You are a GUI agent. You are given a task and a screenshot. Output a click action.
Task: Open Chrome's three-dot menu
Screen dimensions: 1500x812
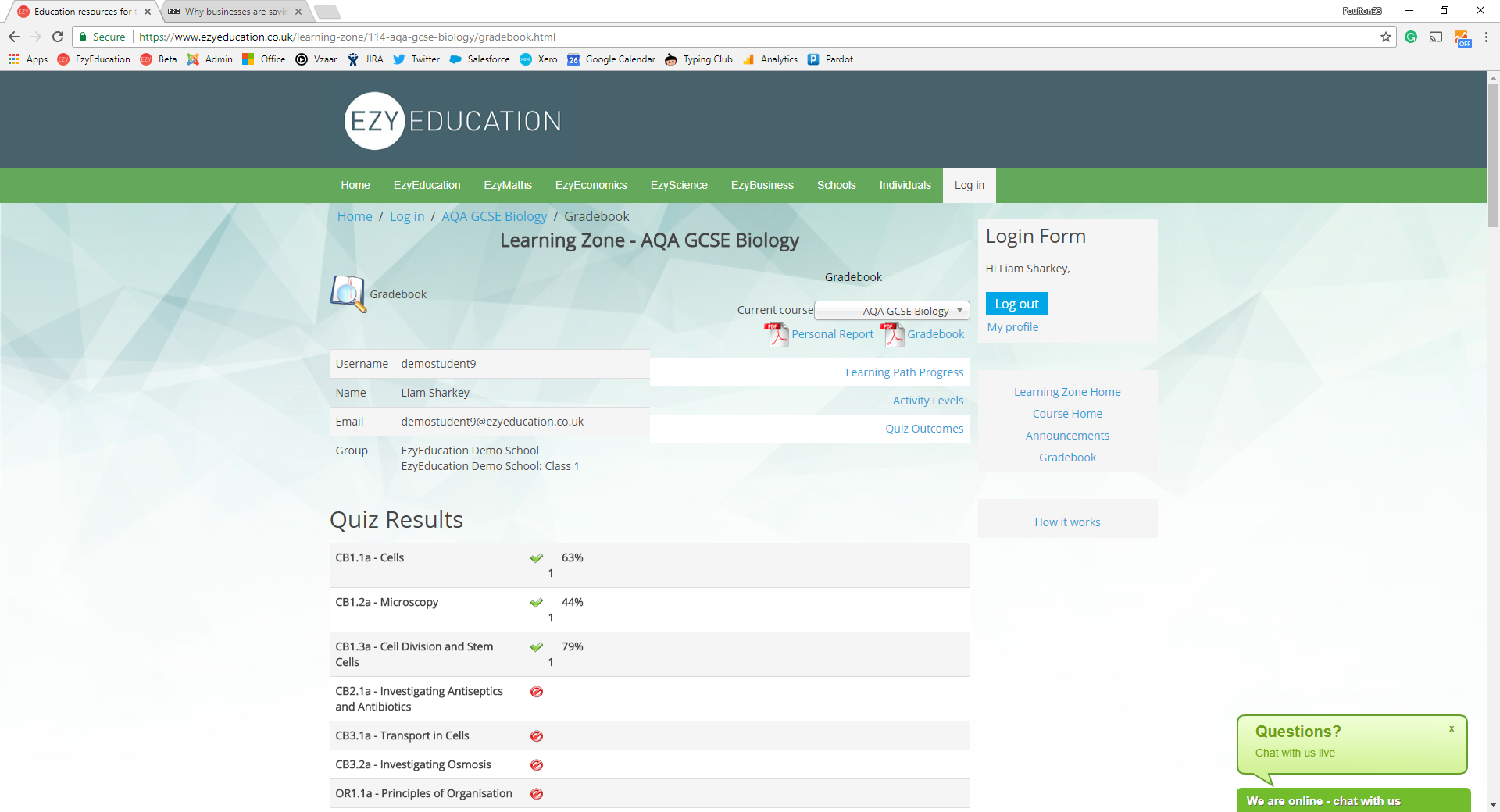coord(1486,37)
